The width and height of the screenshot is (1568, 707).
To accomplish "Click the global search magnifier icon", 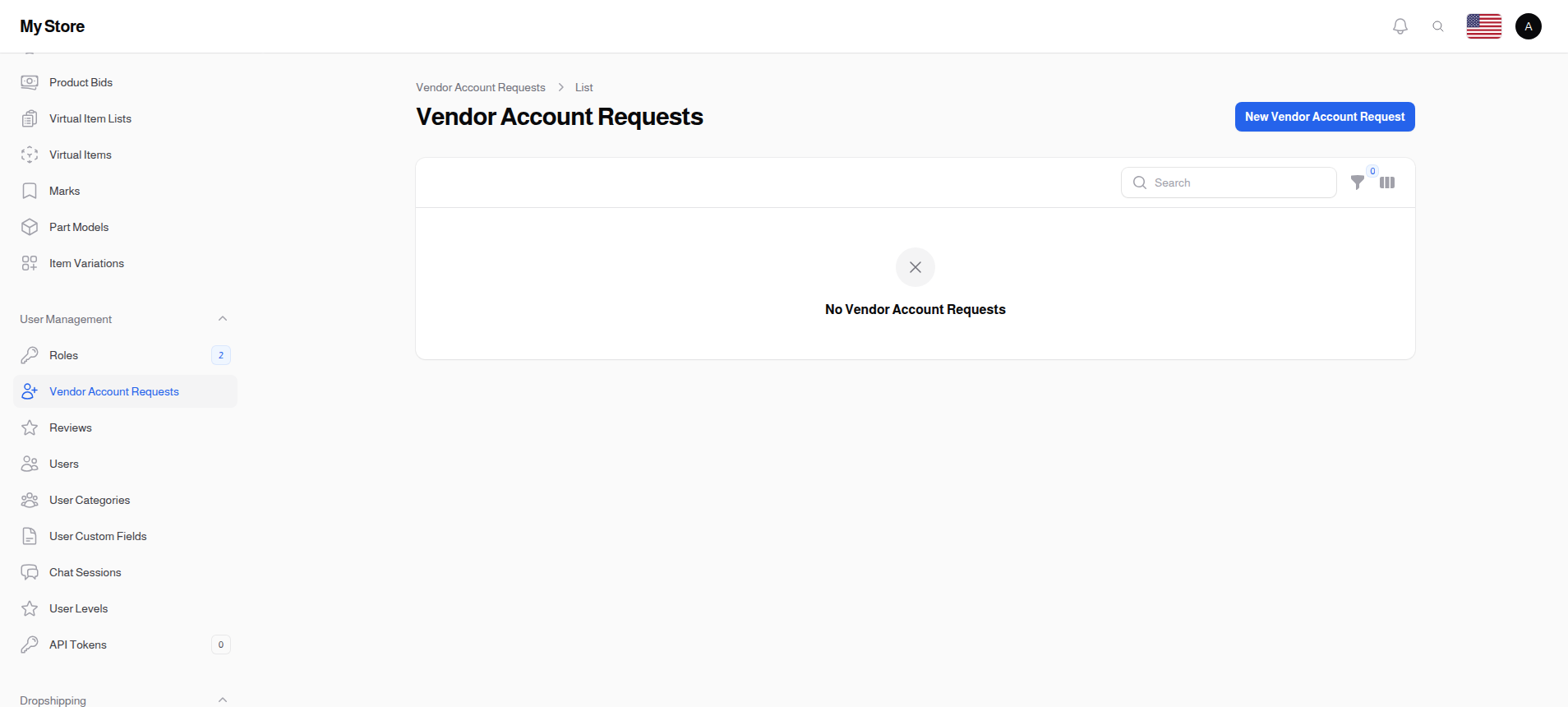I will 1438,26.
